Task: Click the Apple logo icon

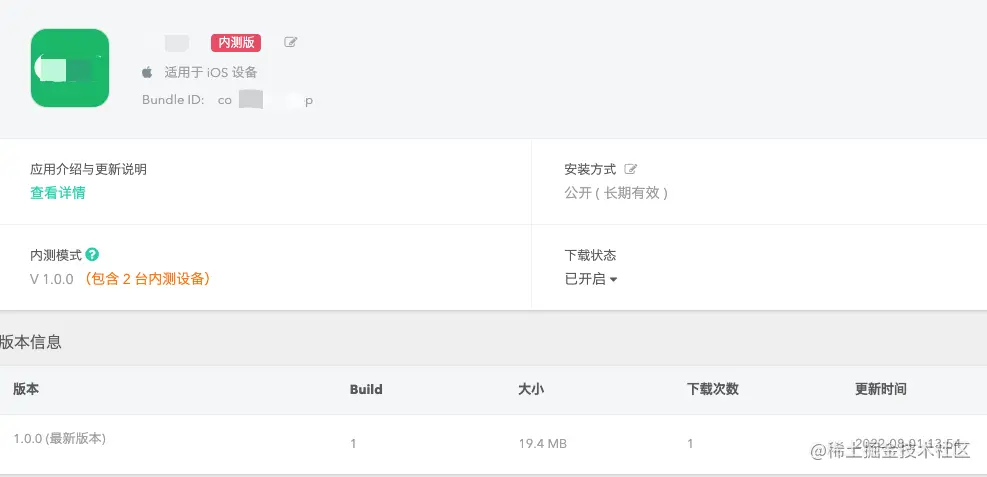Action: (147, 72)
